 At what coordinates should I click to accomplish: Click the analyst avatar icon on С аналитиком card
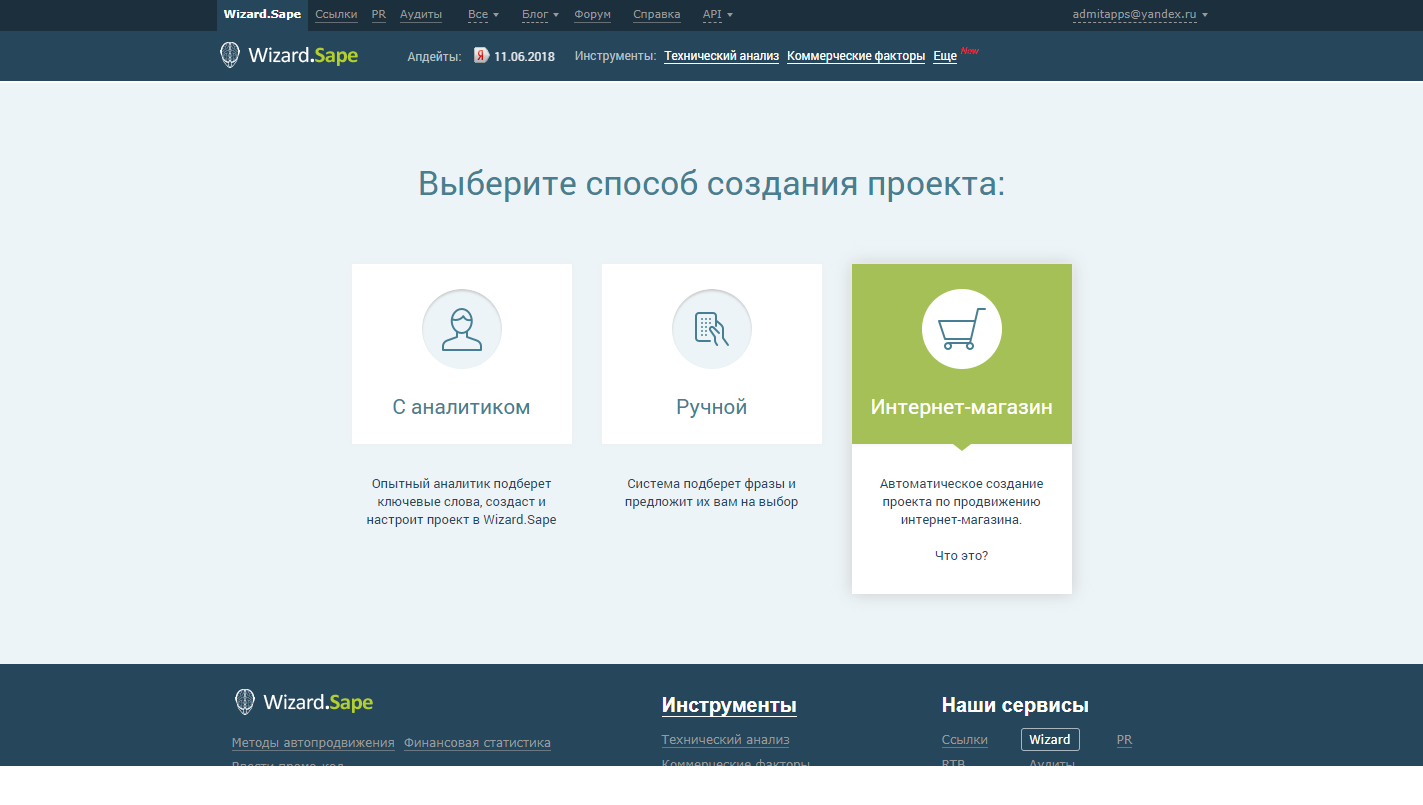pyautogui.click(x=461, y=329)
